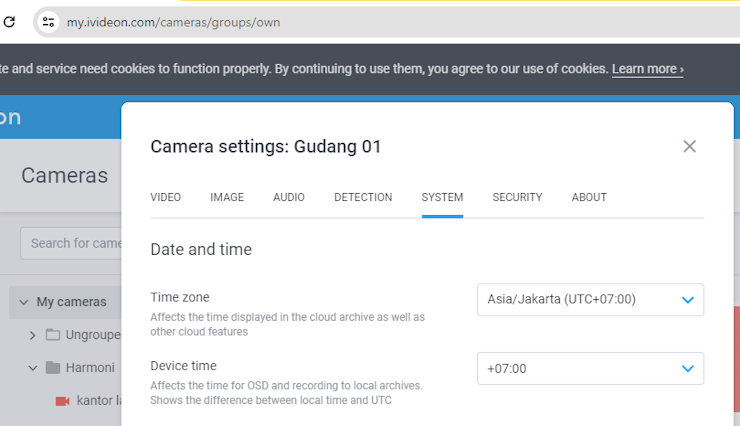Switch to the DETECTION tab
This screenshot has height=426, width=740.
point(363,197)
